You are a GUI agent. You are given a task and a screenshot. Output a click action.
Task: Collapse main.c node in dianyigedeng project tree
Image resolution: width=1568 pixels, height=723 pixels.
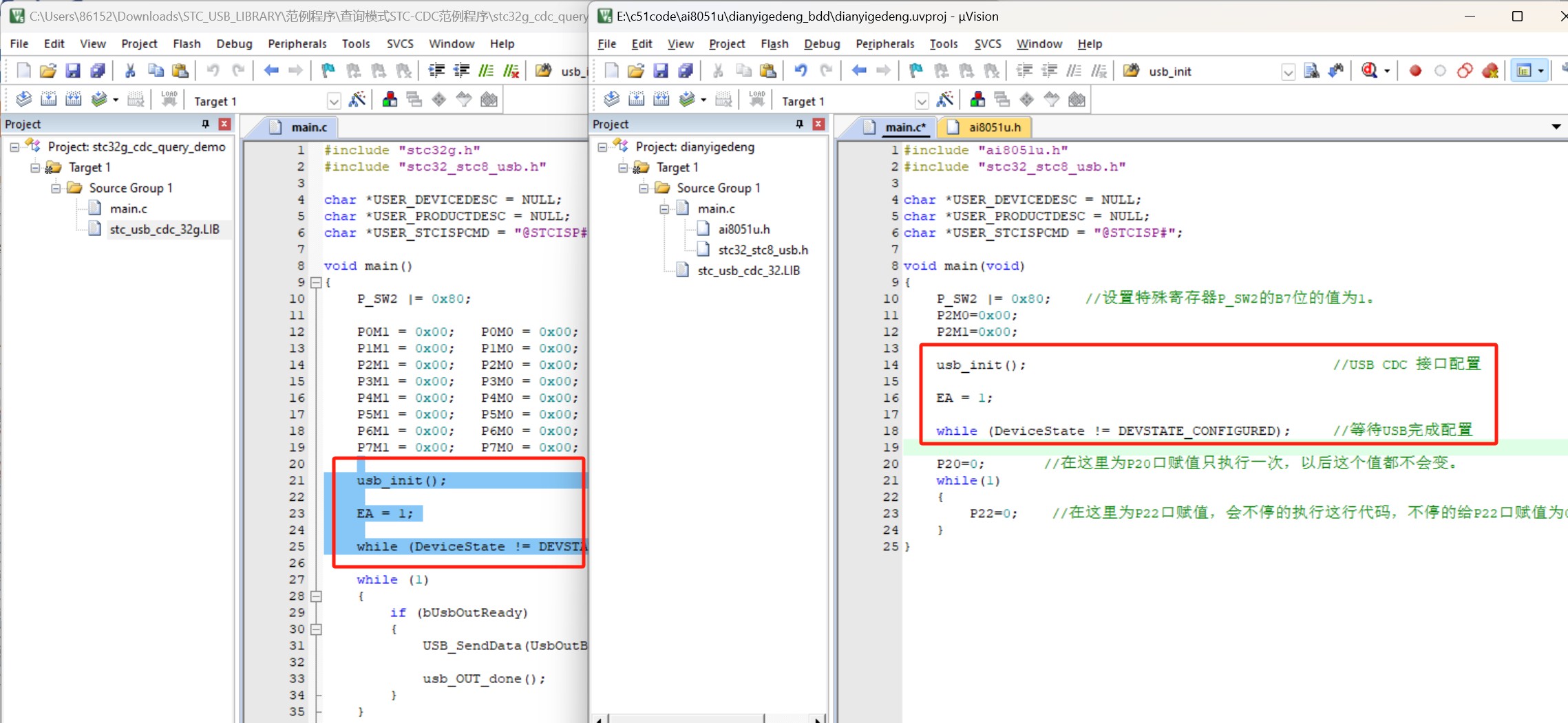[x=664, y=208]
